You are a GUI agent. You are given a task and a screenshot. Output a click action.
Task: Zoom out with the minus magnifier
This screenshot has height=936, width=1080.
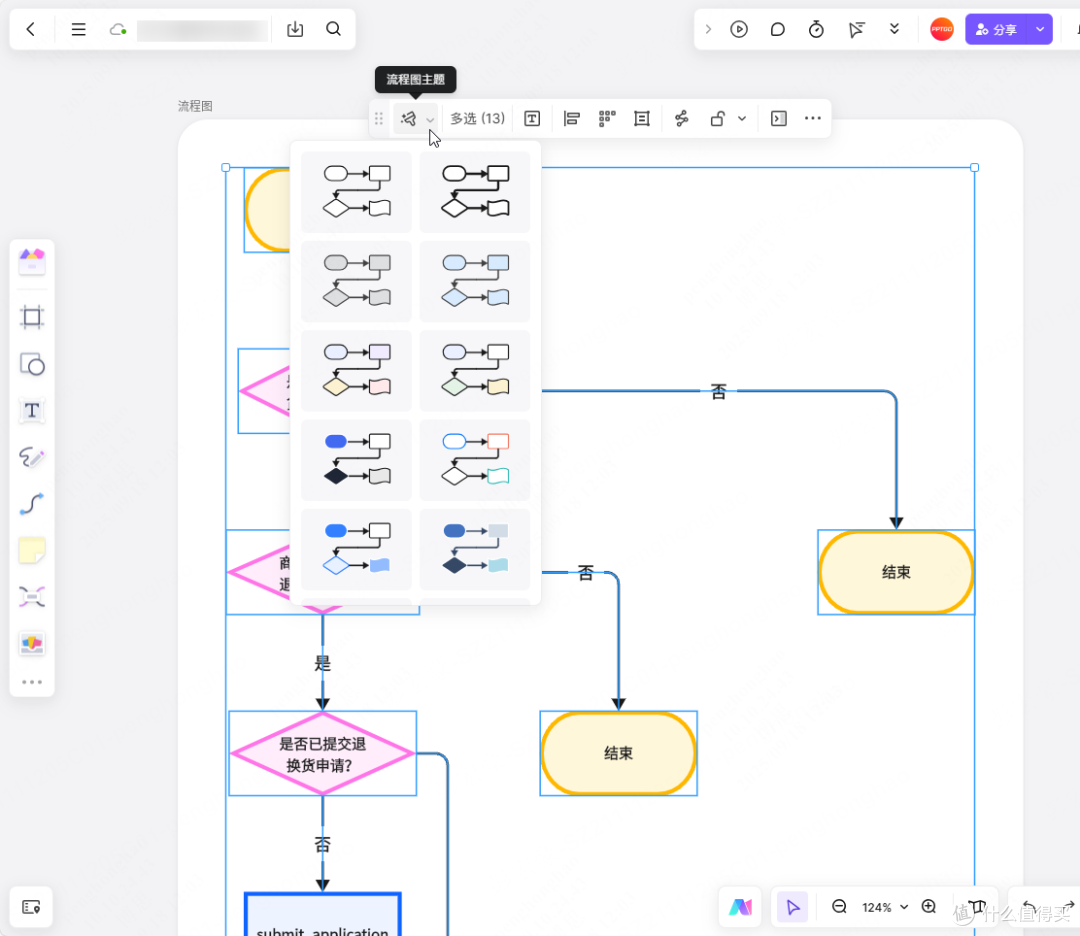839,907
